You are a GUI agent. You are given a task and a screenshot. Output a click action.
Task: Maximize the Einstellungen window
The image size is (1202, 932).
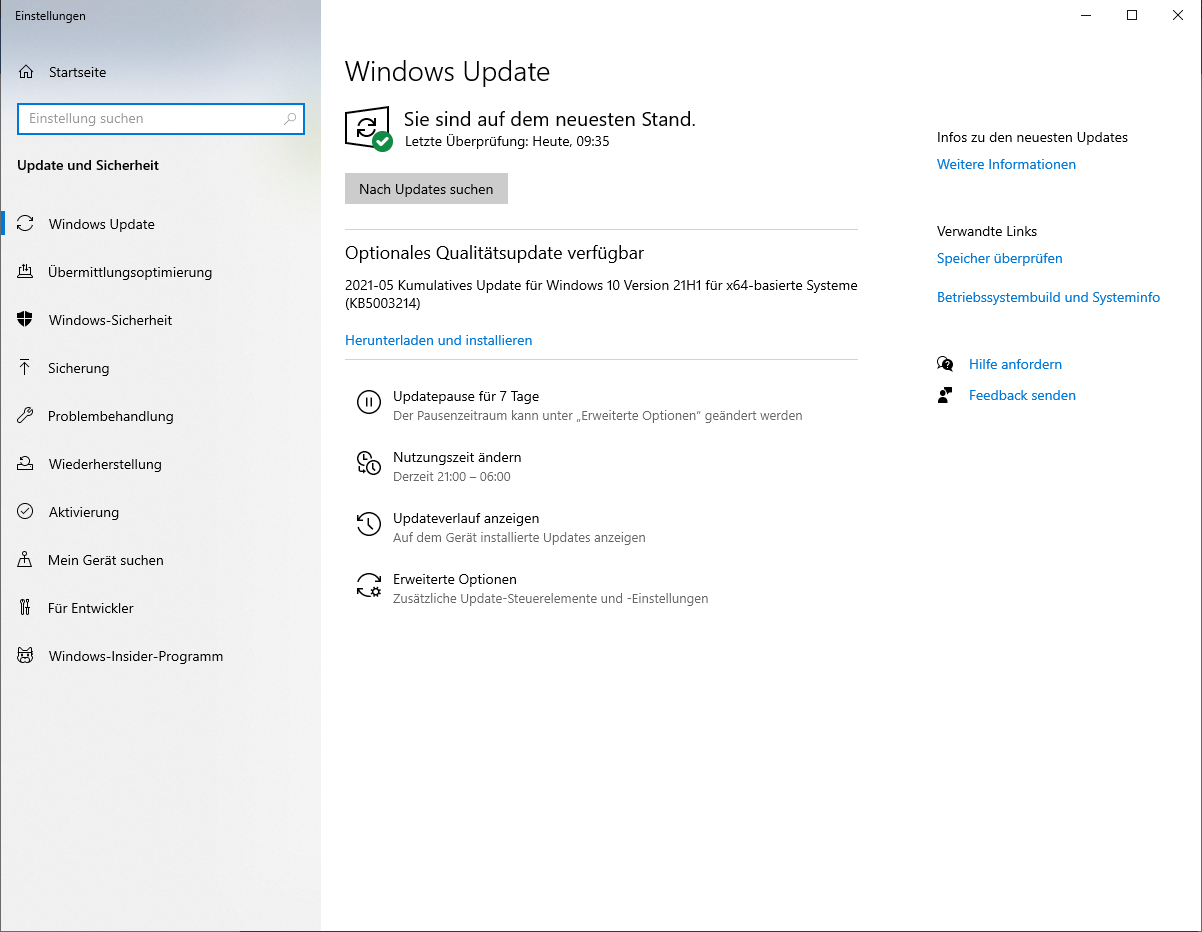click(1132, 15)
